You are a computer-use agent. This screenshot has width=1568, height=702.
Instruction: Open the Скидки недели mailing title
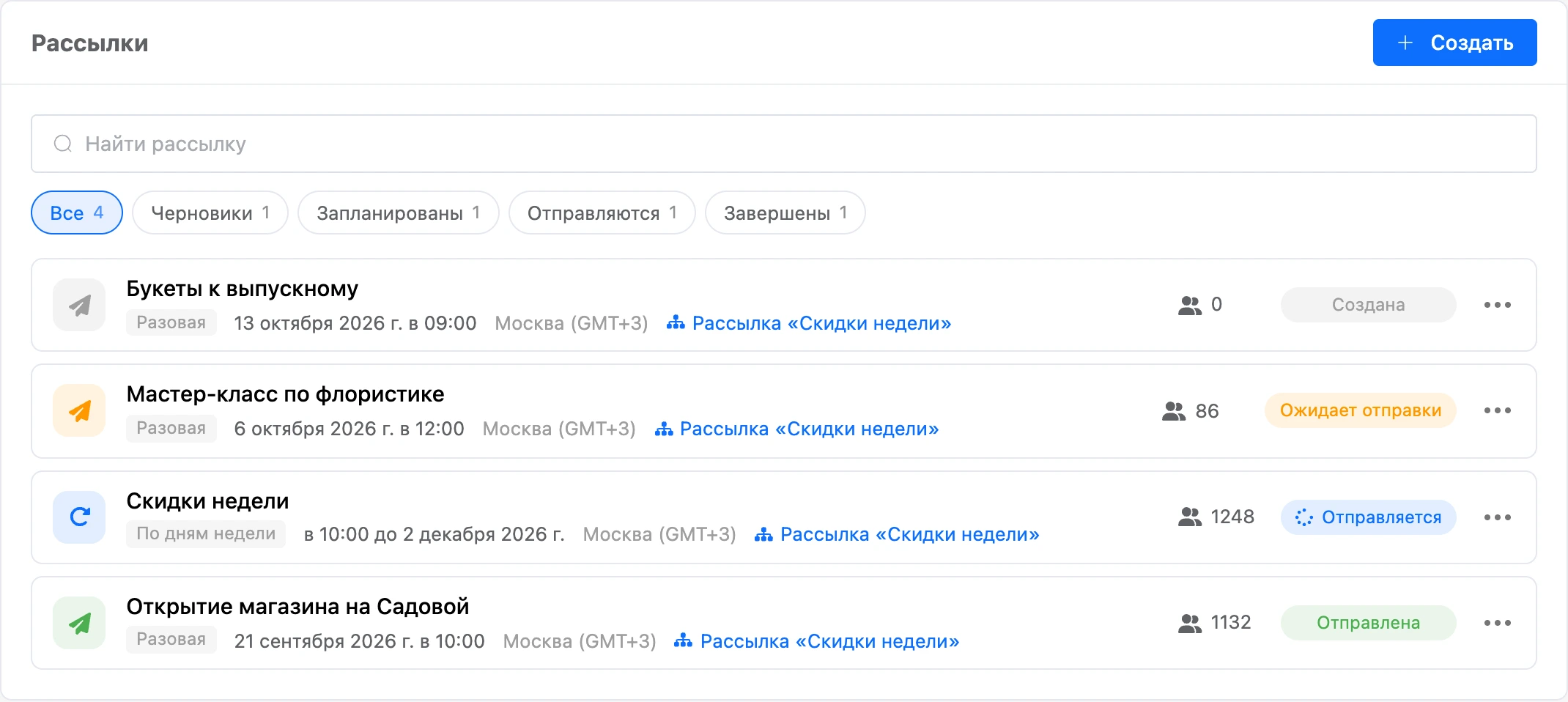pos(207,501)
